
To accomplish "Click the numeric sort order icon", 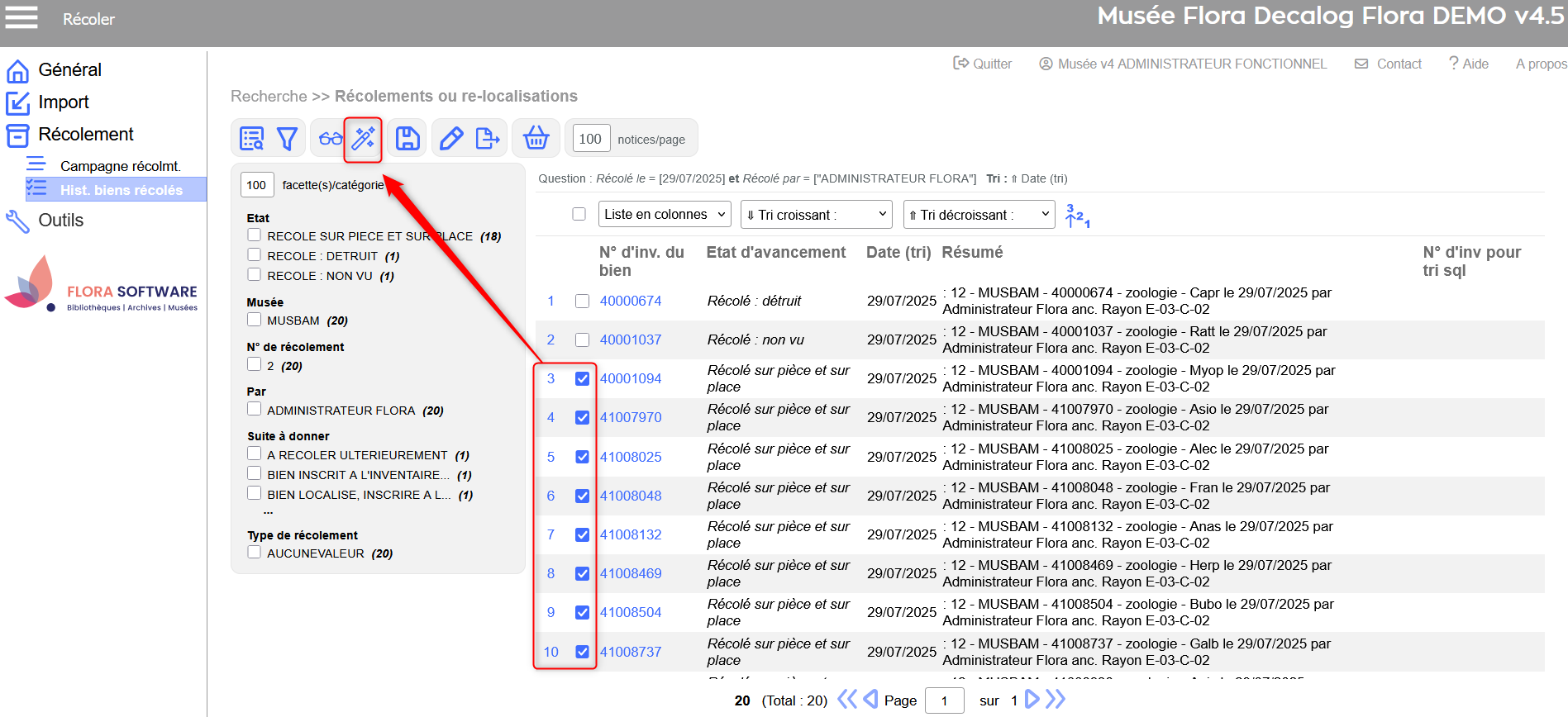I will 1077,216.
